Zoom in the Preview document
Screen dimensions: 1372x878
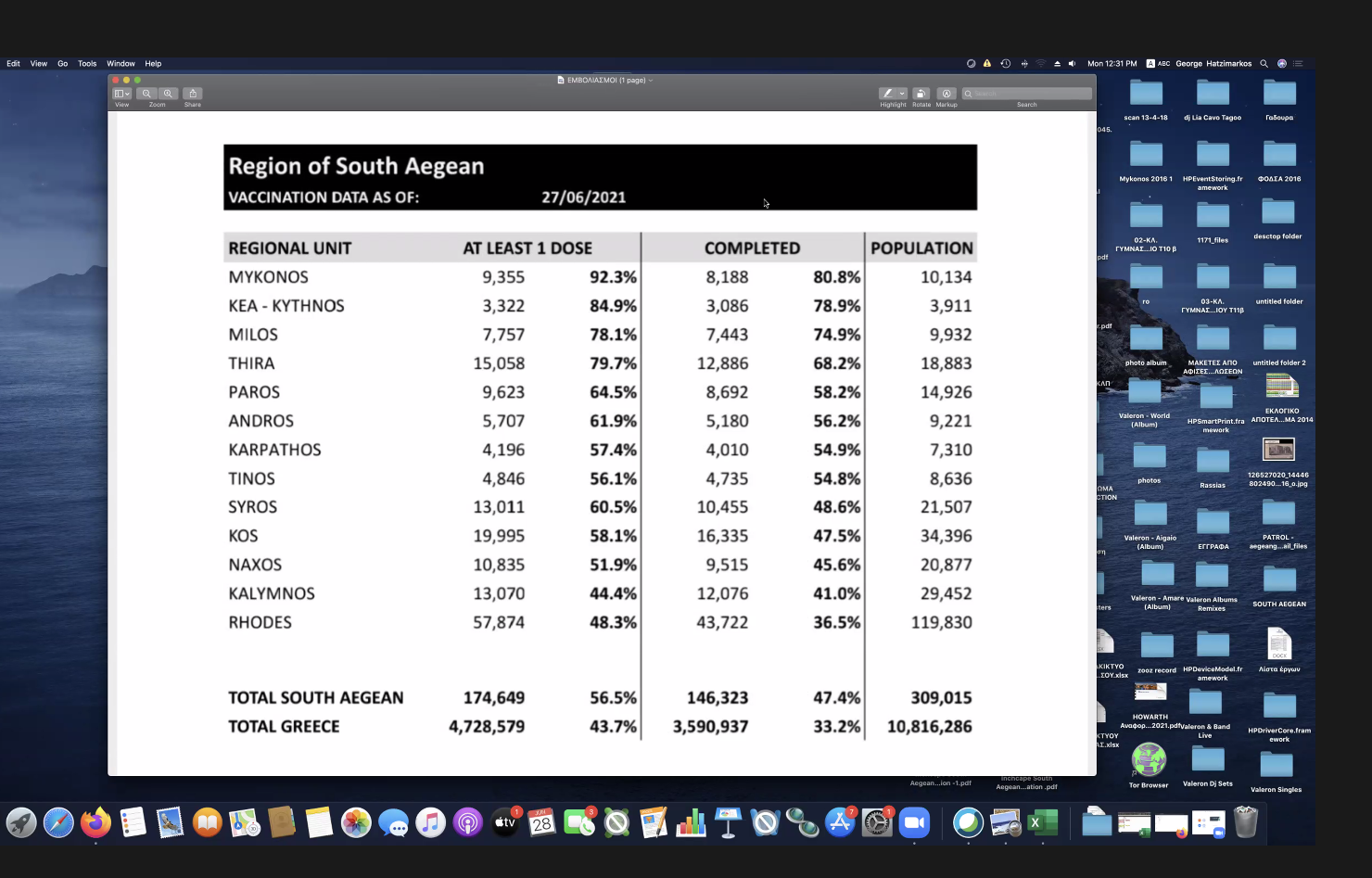168,94
